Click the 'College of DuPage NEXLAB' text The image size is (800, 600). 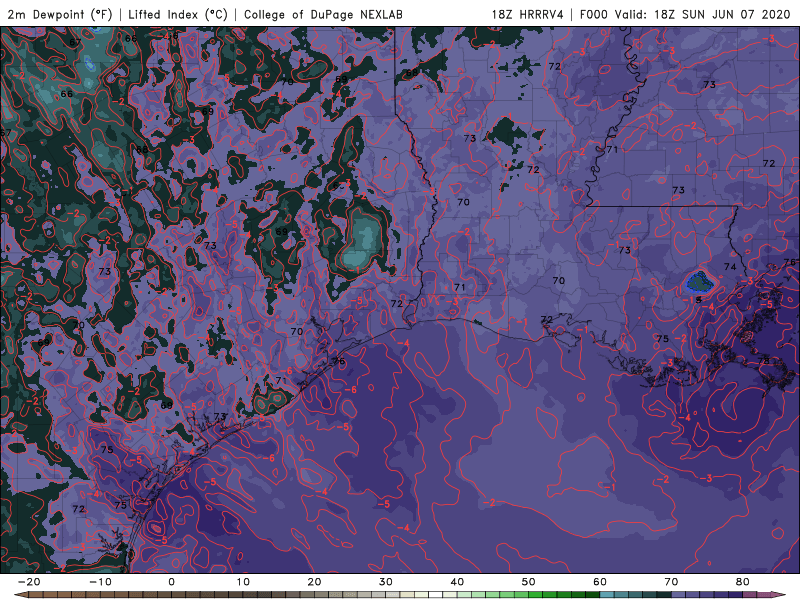[x=323, y=14]
